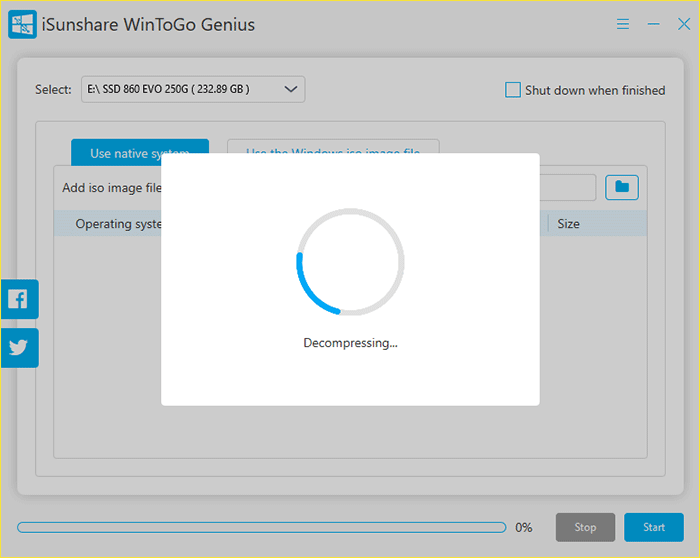Screen dimensions: 700x558
Task: Open the Twitter share button
Action: 20,348
